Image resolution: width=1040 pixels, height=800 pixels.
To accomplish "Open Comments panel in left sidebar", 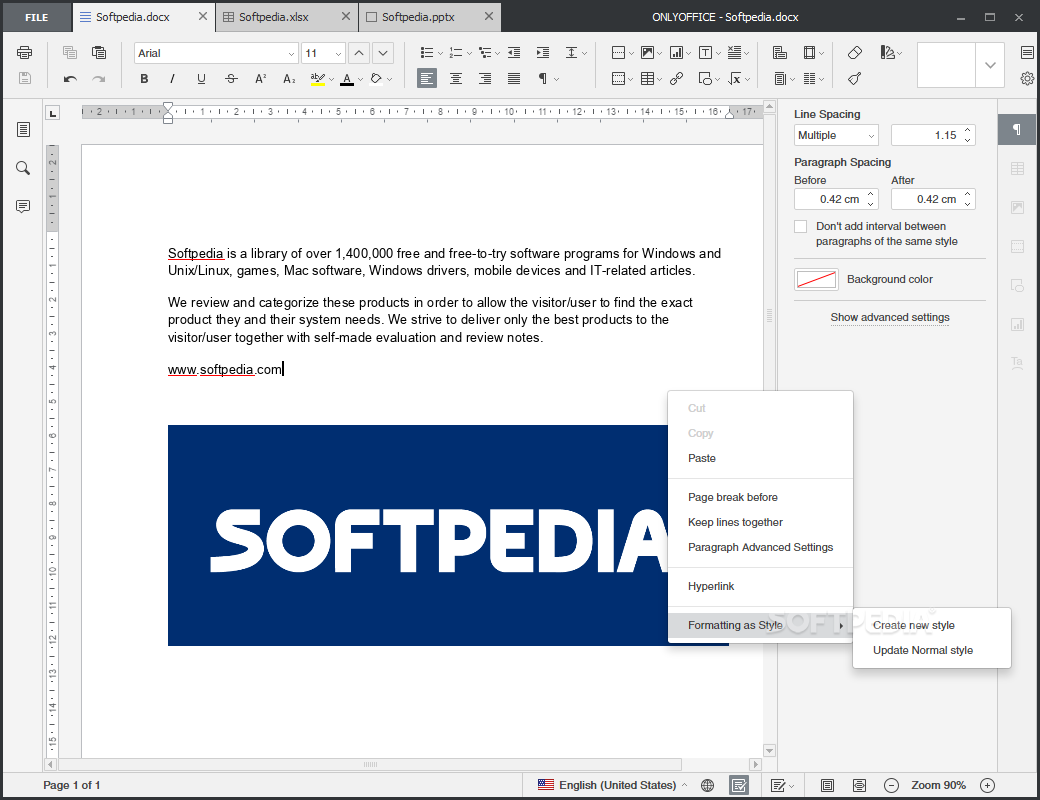I will 23,207.
